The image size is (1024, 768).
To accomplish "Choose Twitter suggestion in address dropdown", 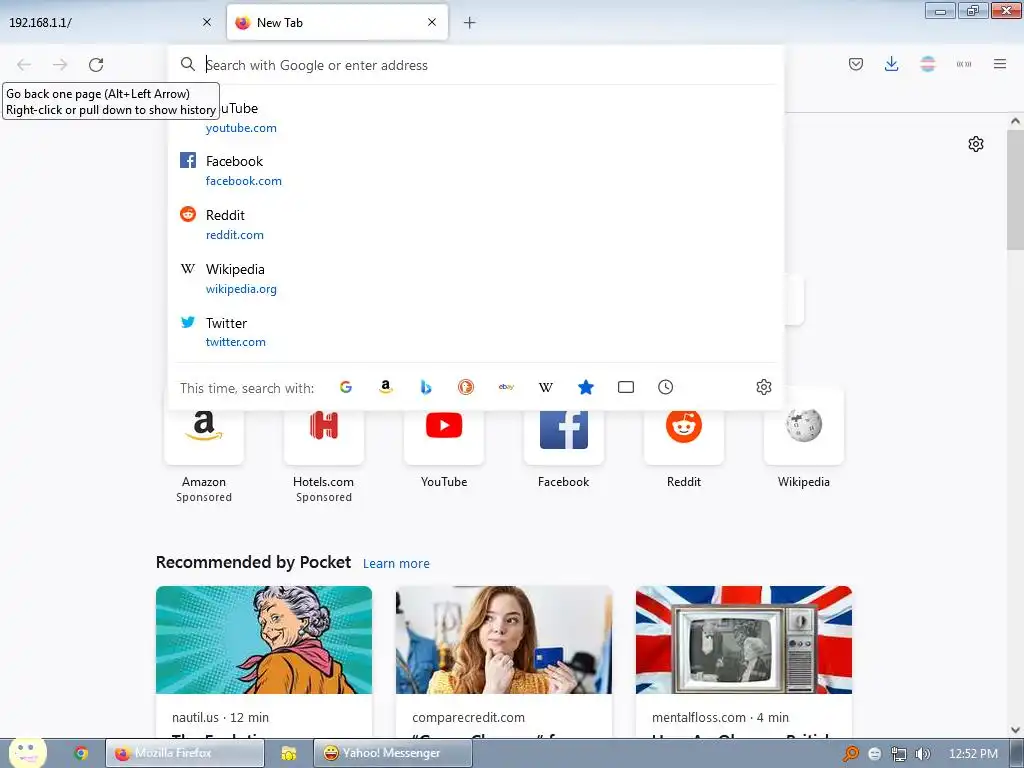I will (x=475, y=332).
